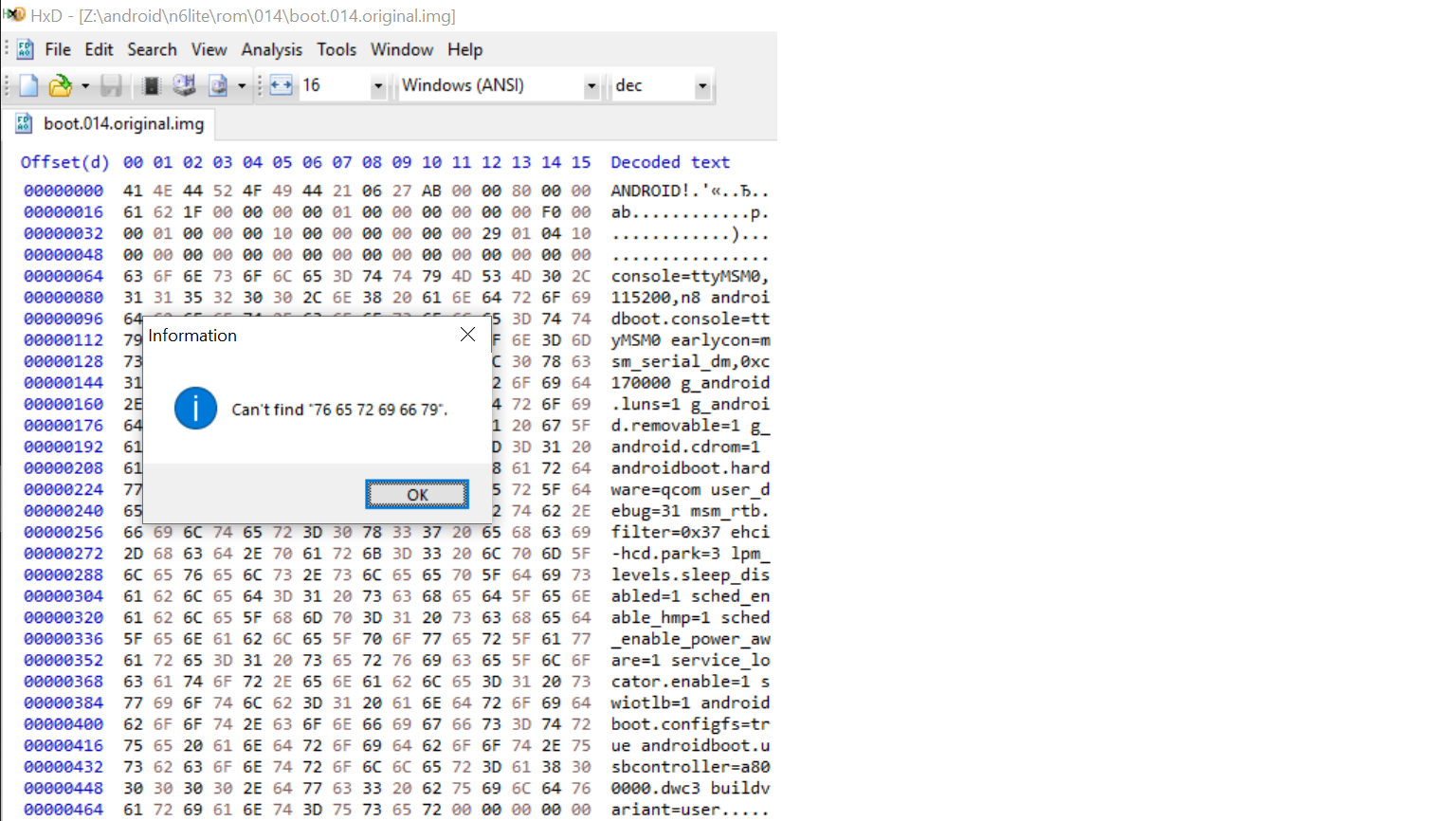Image resolution: width=1456 pixels, height=821 pixels.
Task: Click the Open disk image icon
Action: [218, 86]
